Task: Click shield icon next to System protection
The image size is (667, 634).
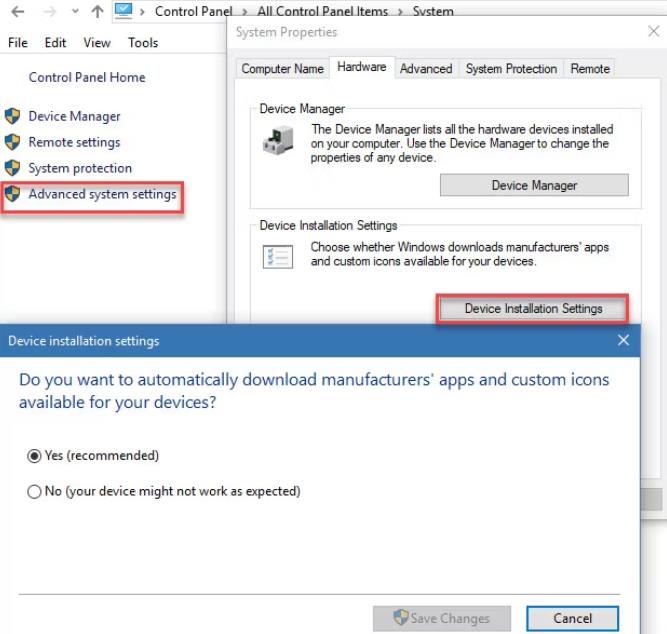Action: (x=12, y=168)
